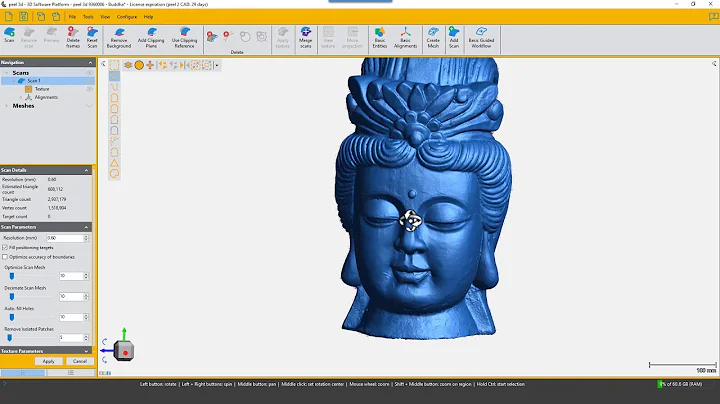Collapse left panel with viewport arrow

point(103,64)
